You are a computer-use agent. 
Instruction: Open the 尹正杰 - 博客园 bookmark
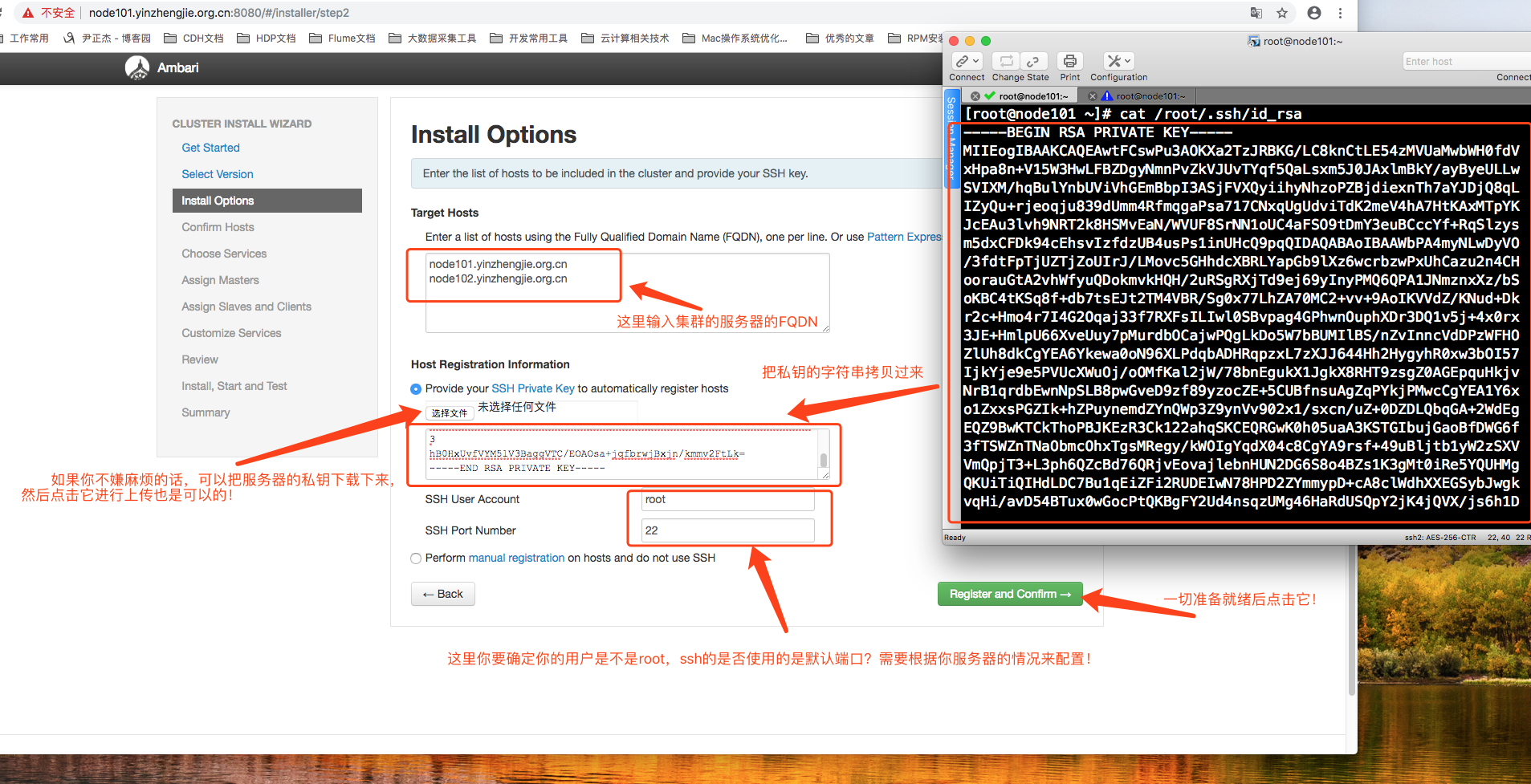pos(107,38)
